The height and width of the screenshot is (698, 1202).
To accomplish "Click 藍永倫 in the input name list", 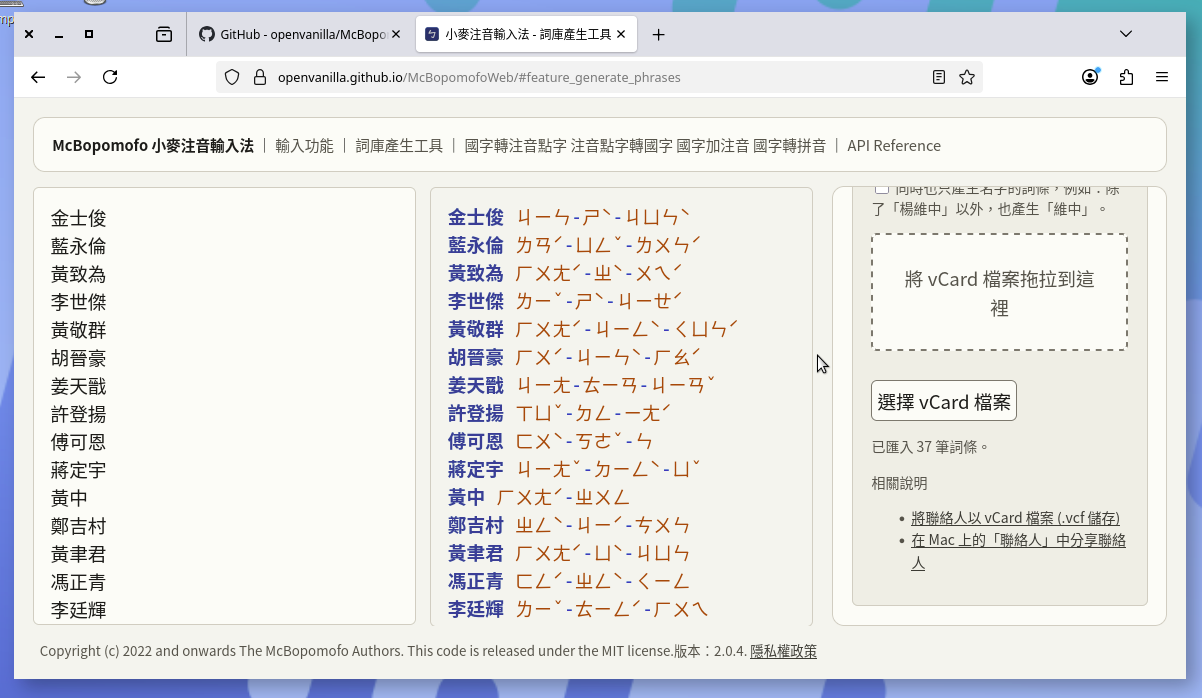I will (x=78, y=246).
